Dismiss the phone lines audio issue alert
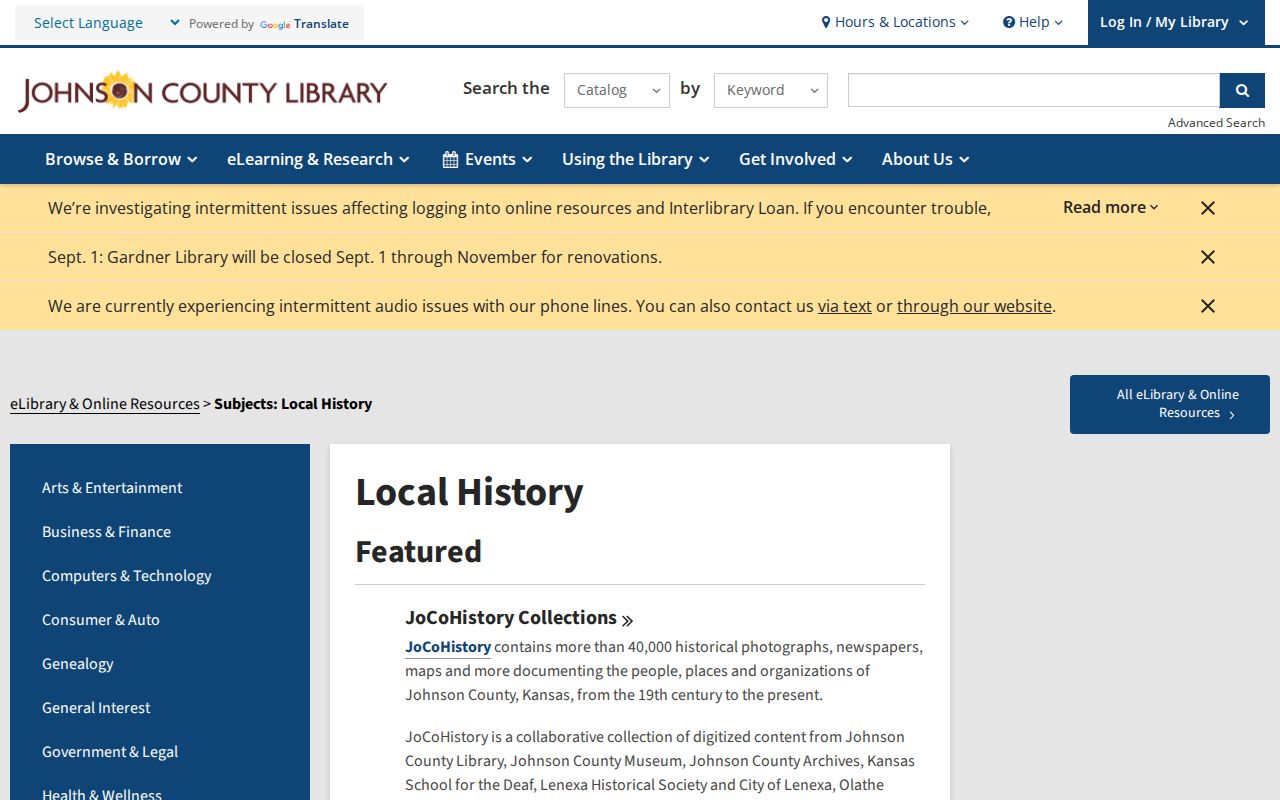 (x=1208, y=306)
